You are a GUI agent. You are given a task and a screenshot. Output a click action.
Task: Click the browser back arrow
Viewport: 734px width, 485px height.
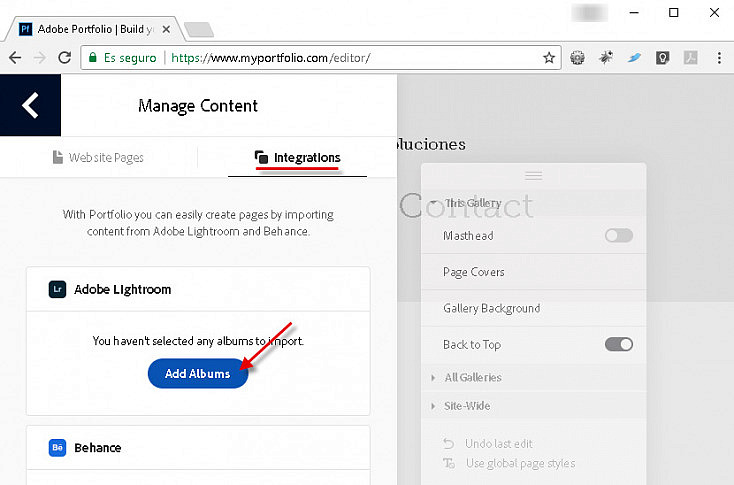pyautogui.click(x=15, y=58)
